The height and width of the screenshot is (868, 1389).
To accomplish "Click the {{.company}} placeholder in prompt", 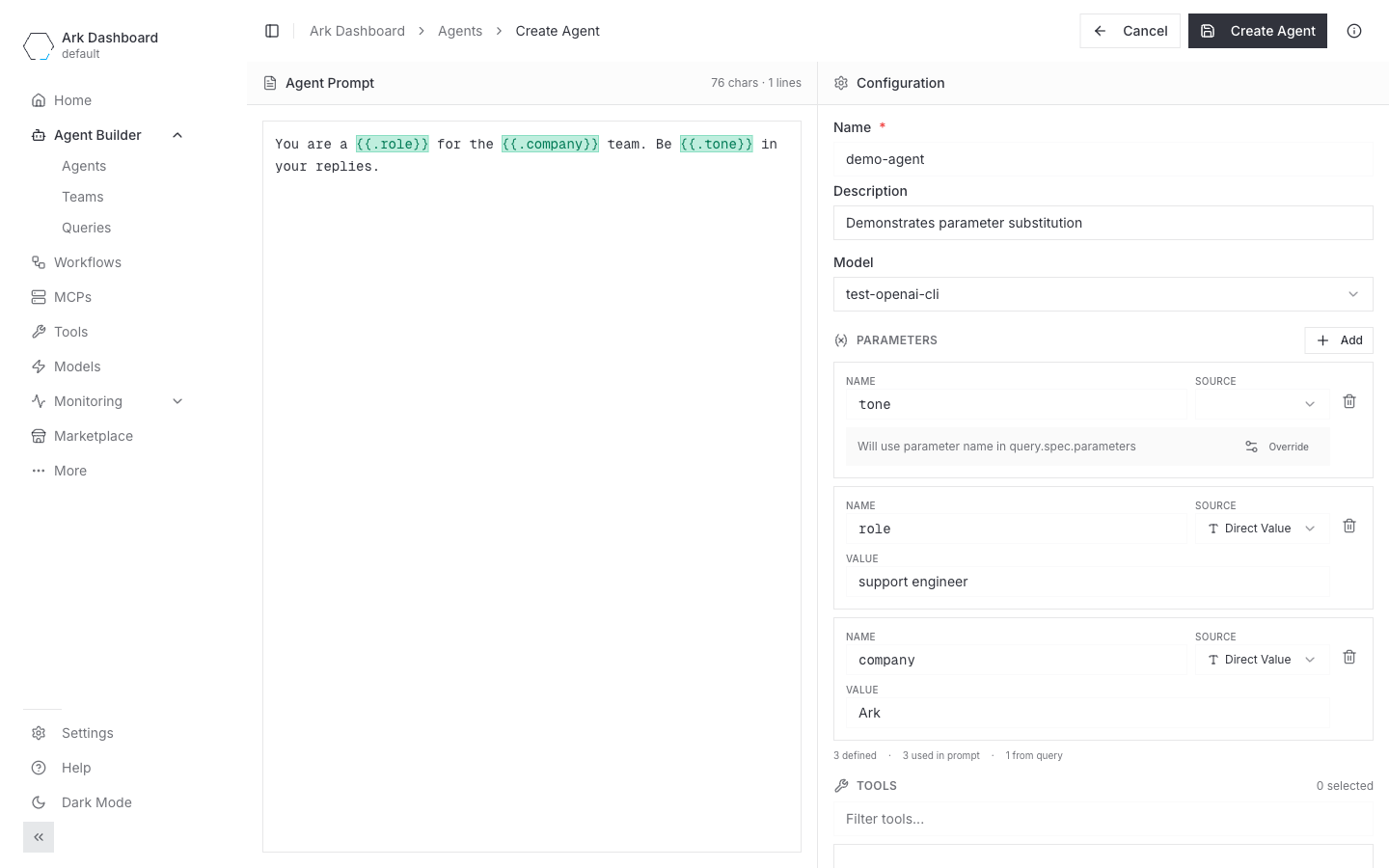I will [x=550, y=144].
